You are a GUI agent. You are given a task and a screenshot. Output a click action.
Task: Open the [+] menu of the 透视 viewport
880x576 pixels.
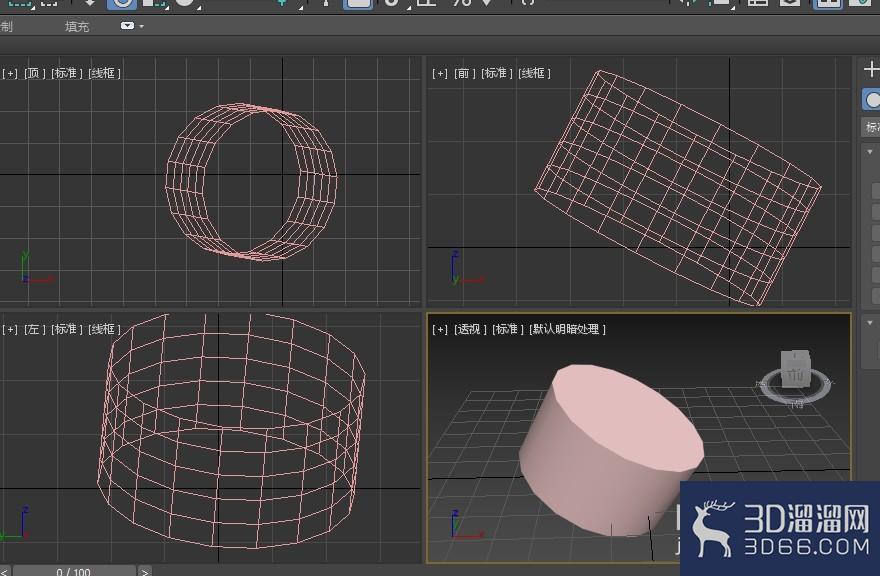coord(440,329)
